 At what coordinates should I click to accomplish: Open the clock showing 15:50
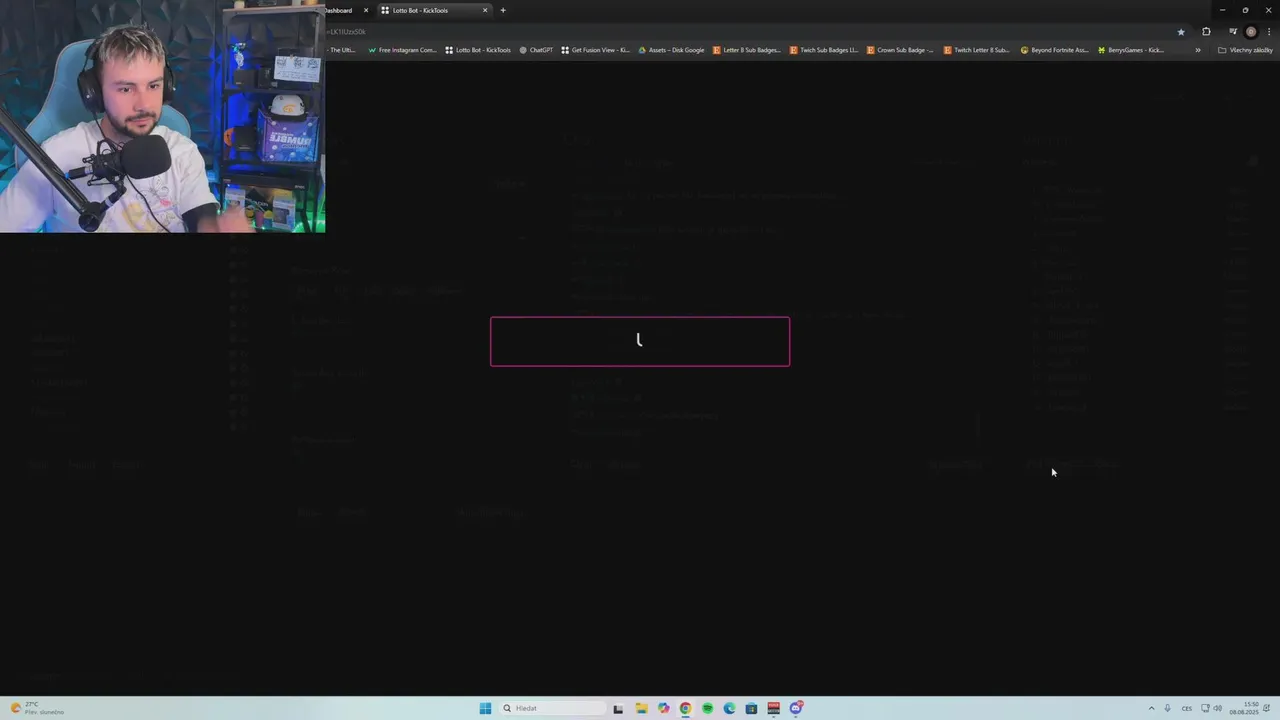[1242, 708]
